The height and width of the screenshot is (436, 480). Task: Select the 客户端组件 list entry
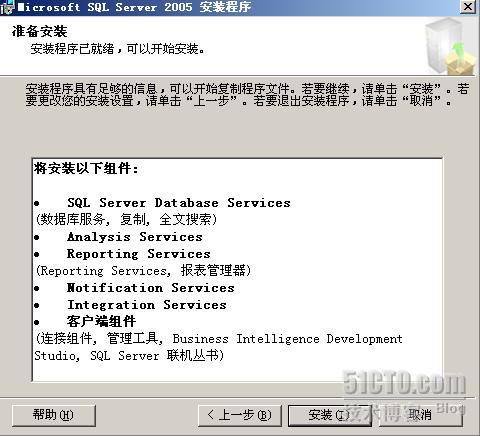coord(101,322)
